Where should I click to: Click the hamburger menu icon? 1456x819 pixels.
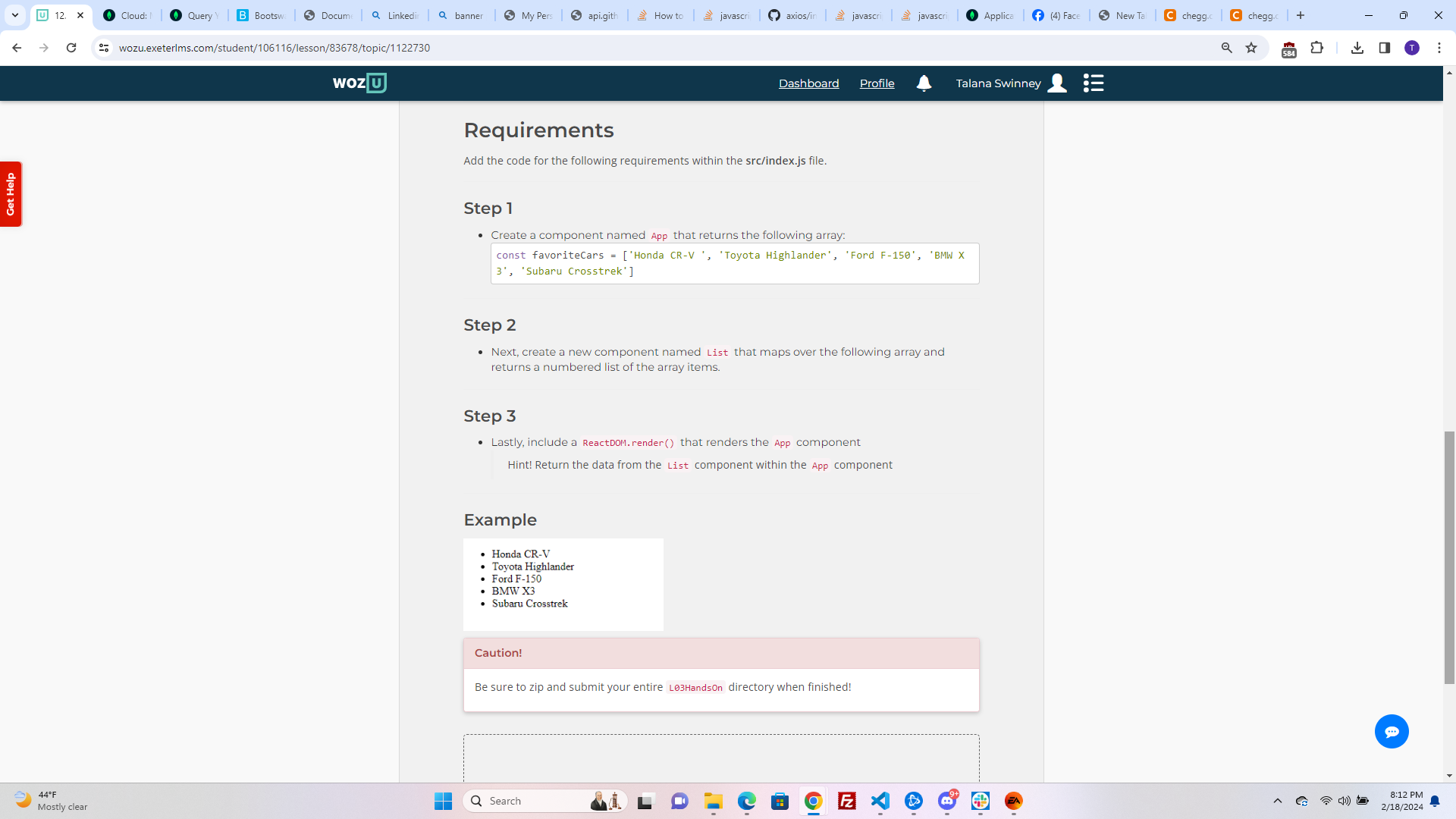pos(1095,84)
